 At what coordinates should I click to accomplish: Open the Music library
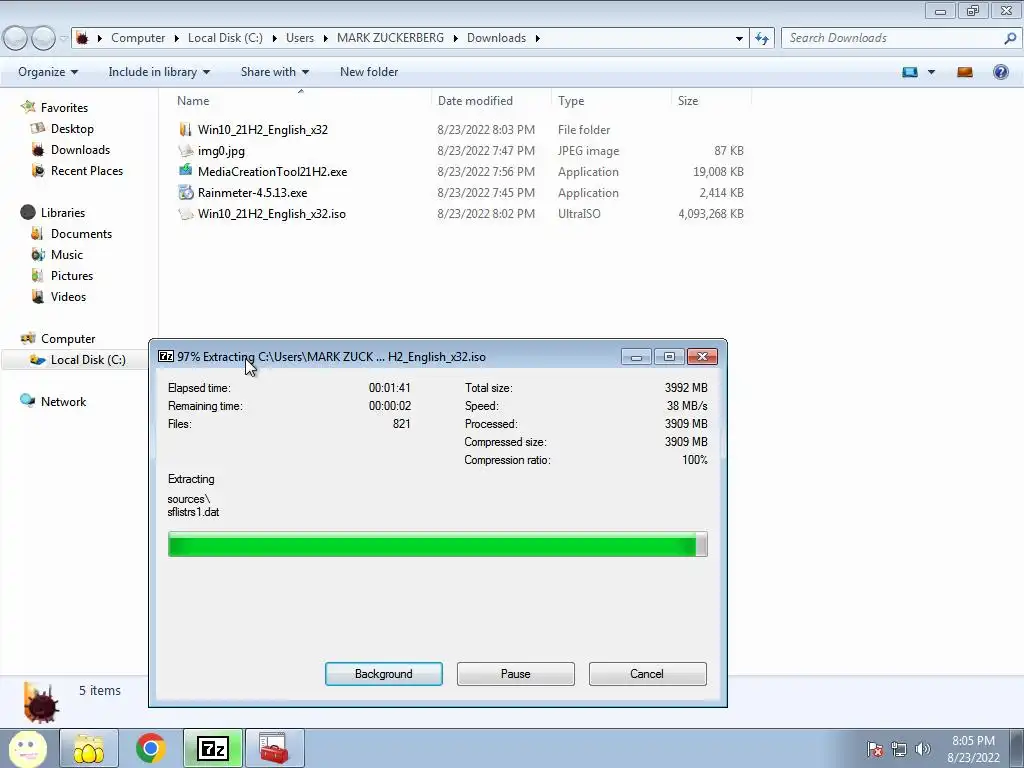(67, 255)
